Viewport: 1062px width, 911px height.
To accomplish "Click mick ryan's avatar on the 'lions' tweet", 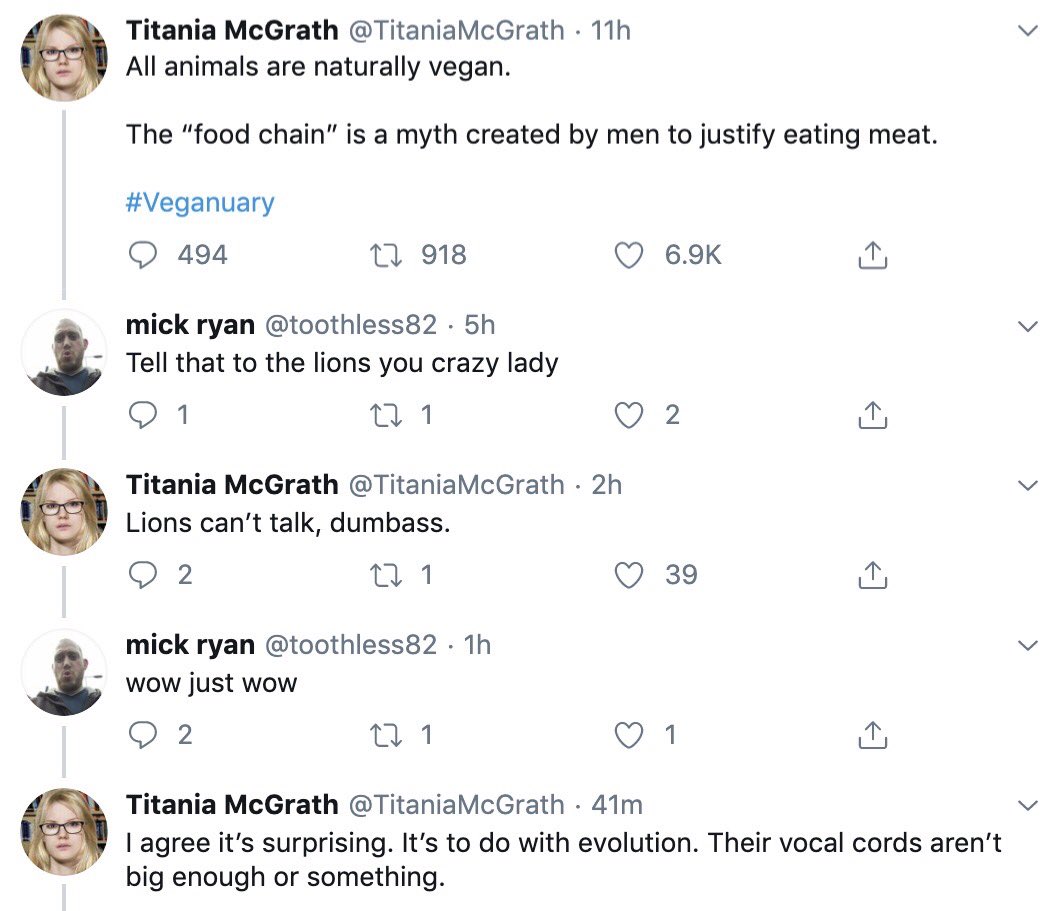I will coord(64,352).
